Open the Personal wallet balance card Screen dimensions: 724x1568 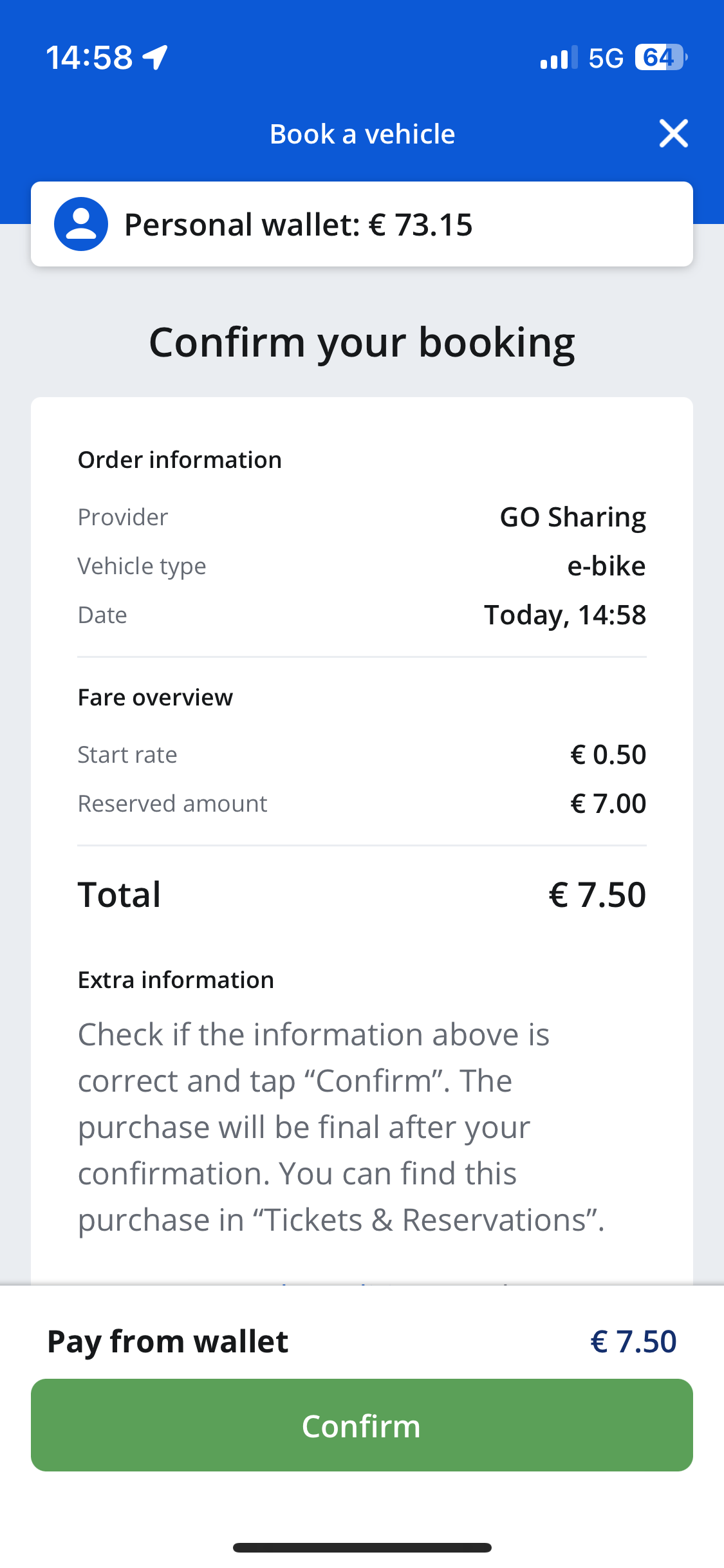[x=362, y=224]
